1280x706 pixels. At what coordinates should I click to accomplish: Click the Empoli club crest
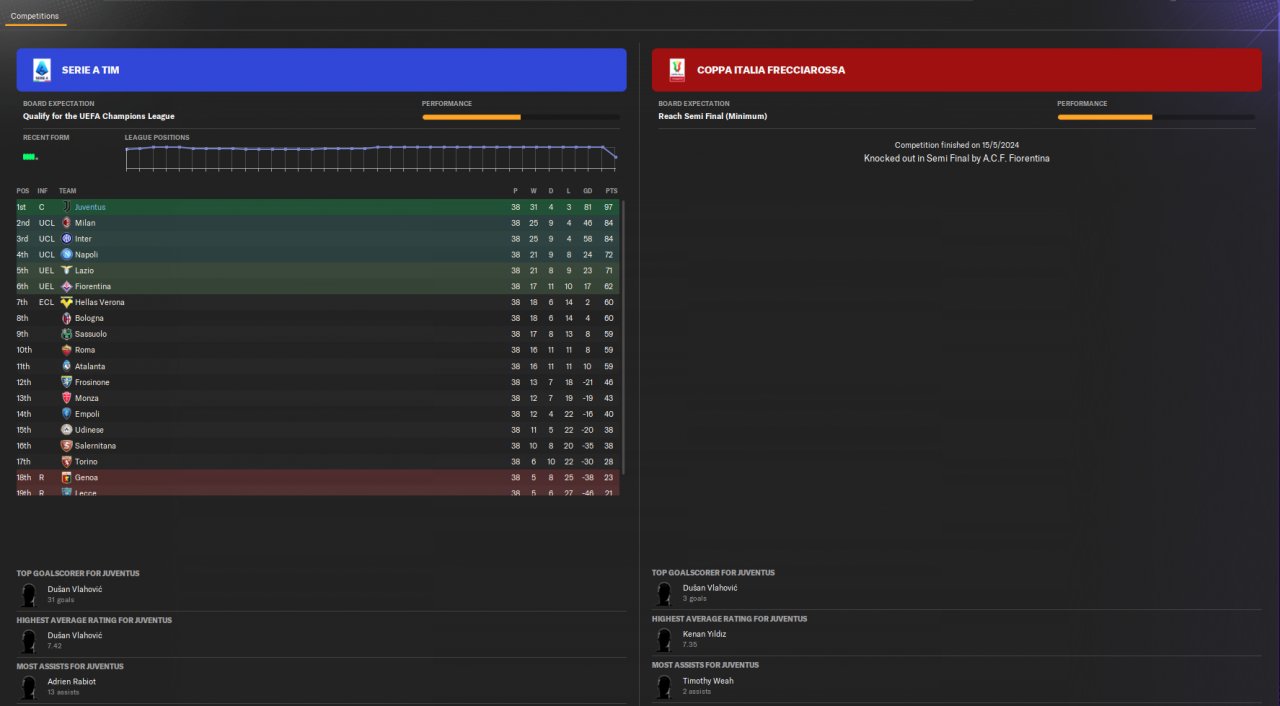click(x=66, y=414)
